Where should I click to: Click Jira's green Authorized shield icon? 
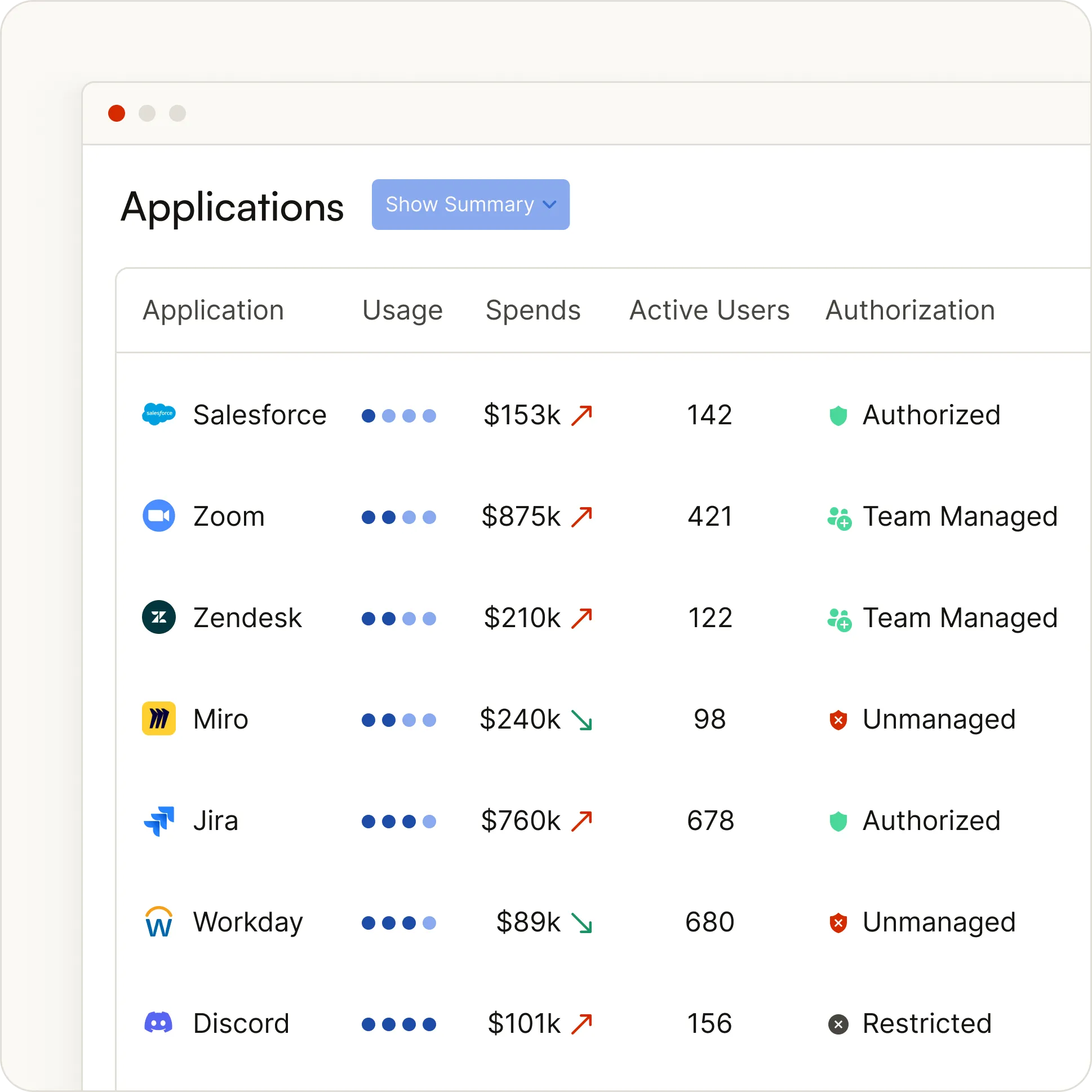point(838,822)
